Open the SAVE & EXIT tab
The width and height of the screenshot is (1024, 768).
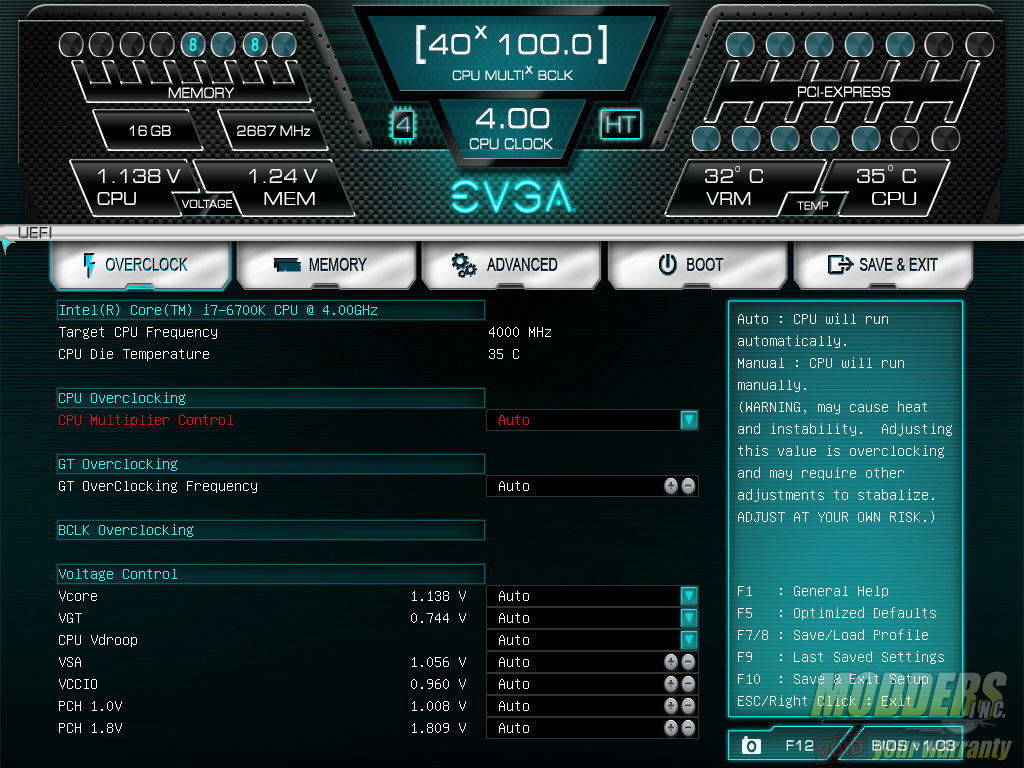point(883,265)
